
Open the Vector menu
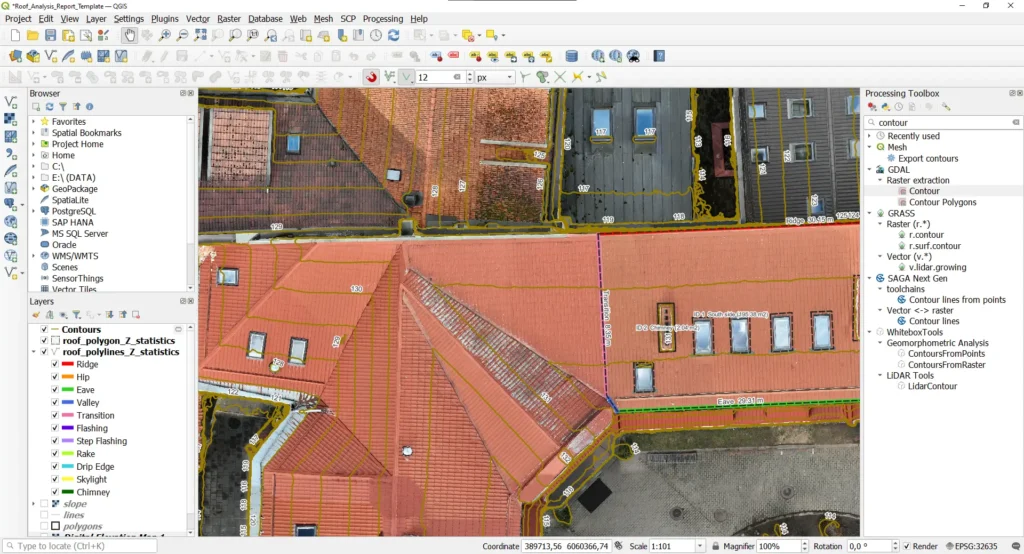point(198,19)
